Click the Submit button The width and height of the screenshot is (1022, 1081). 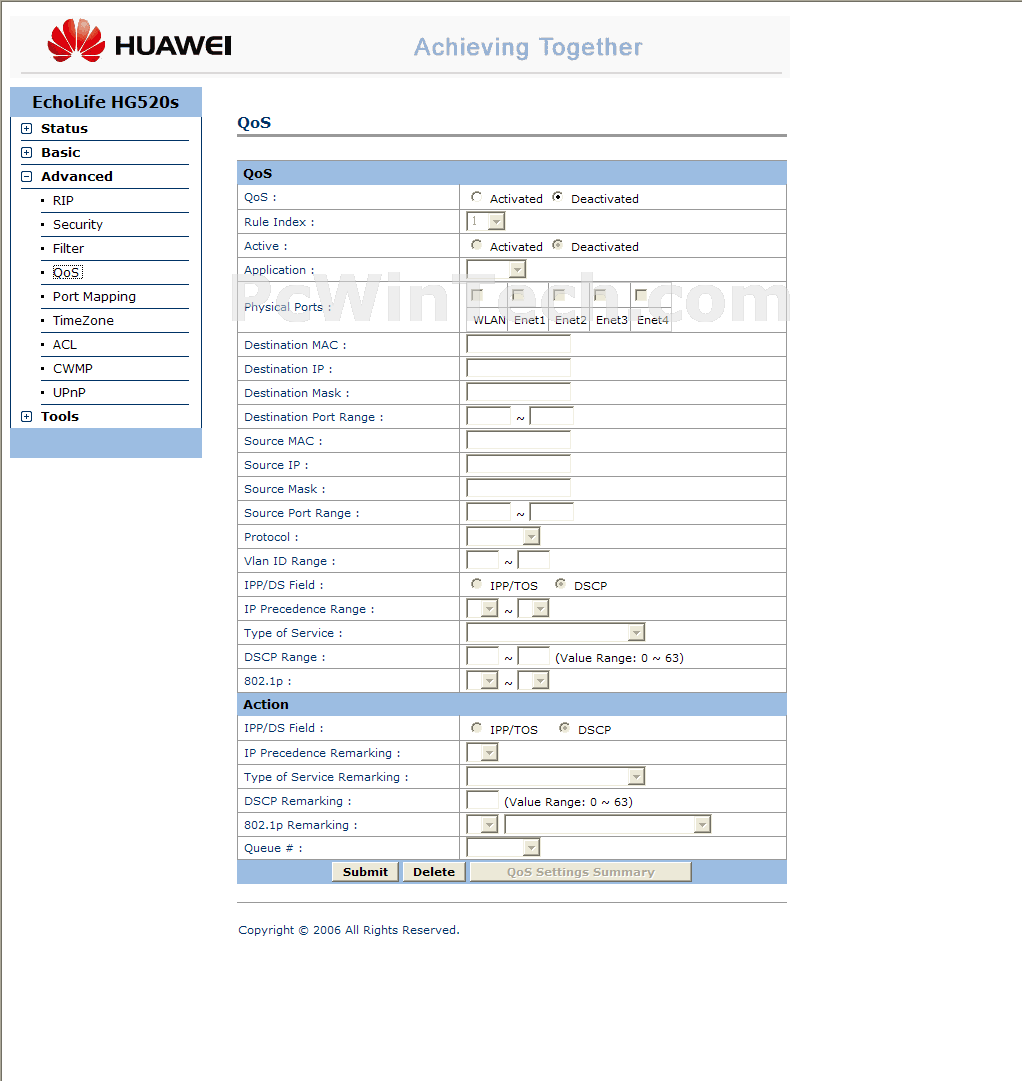click(365, 872)
